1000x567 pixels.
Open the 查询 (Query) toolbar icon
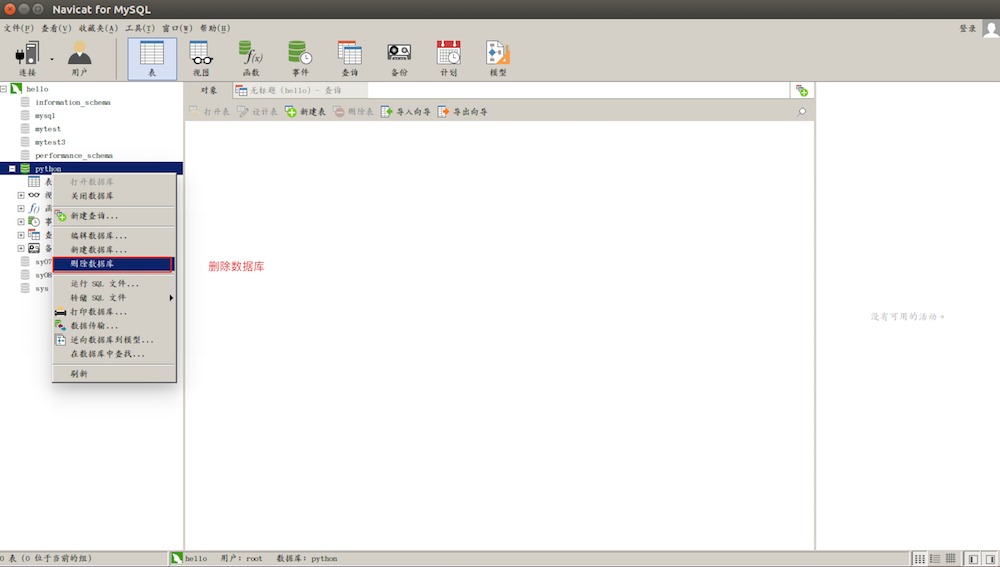tap(349, 58)
